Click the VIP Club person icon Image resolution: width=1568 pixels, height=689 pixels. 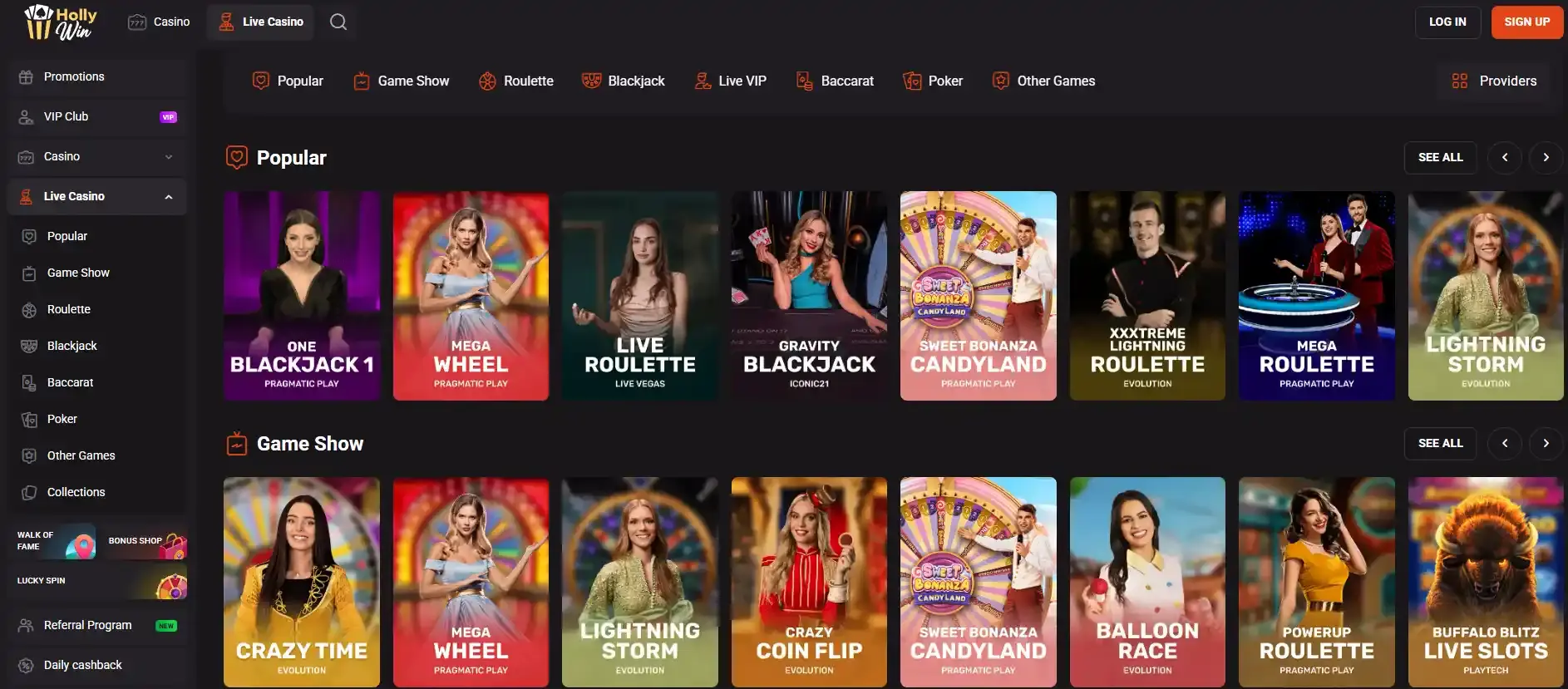click(26, 116)
